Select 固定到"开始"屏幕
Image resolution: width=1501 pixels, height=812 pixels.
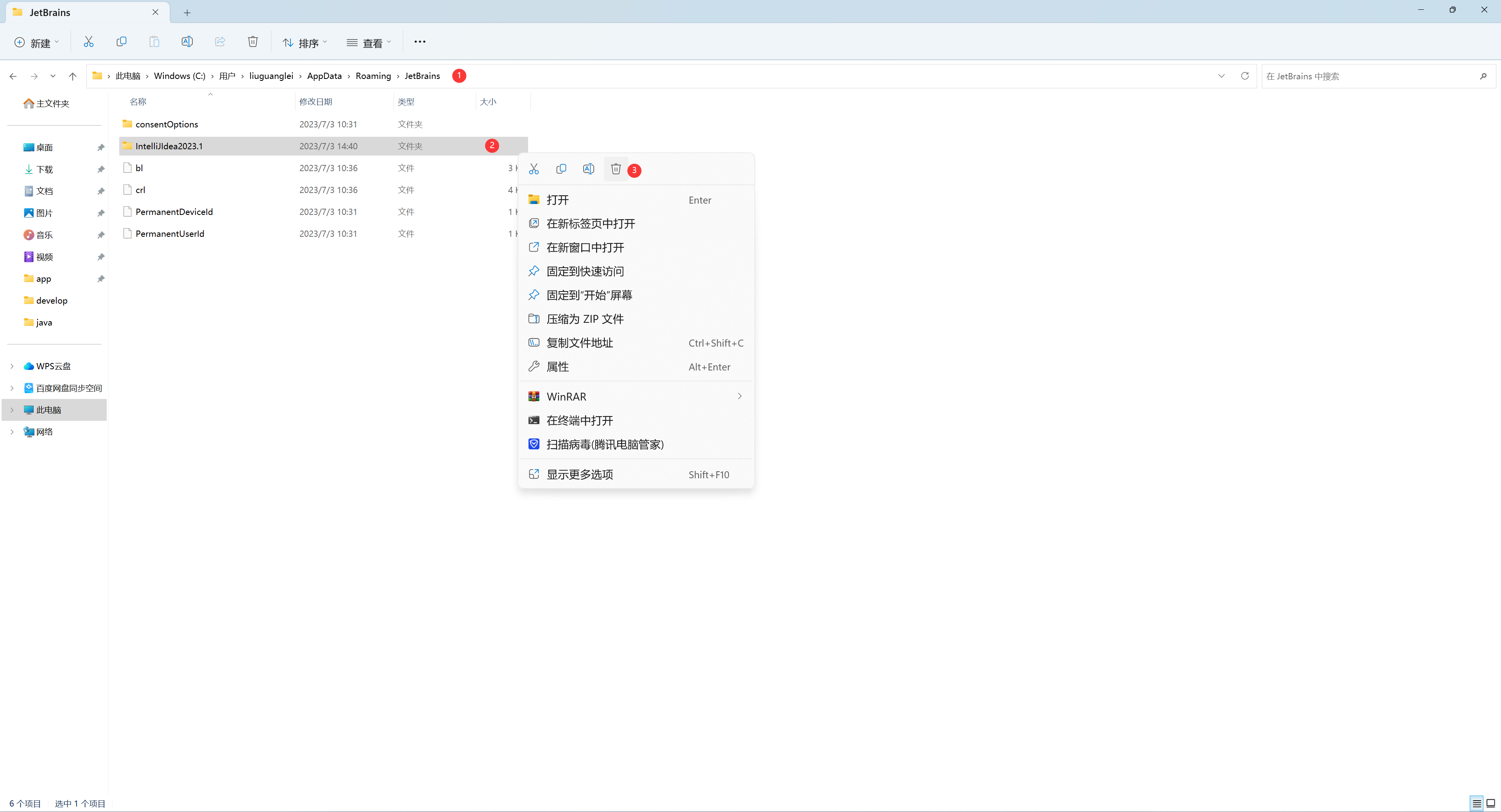(636, 295)
